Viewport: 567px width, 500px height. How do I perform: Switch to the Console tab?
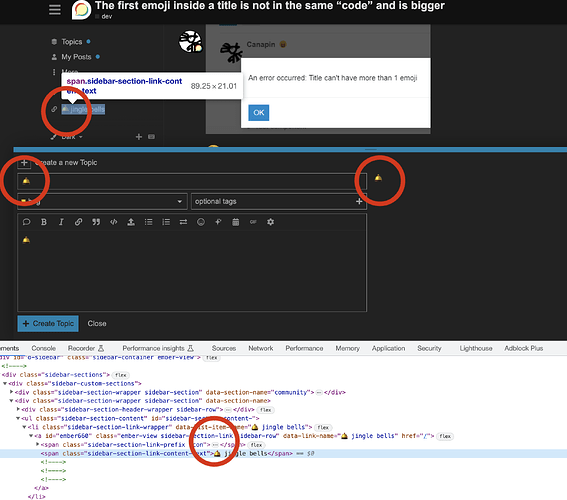[x=43, y=348]
